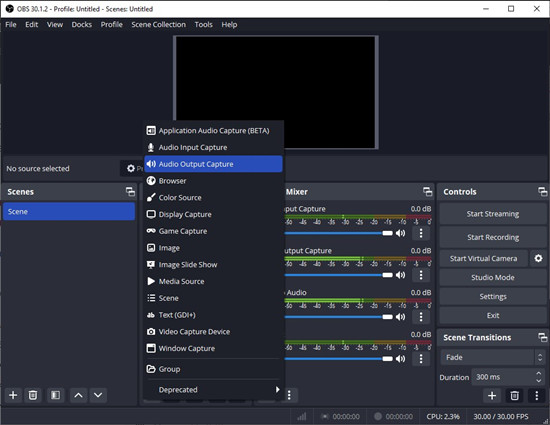Remove selected scene with trash icon
Screen dimensions: 550x425
(33, 395)
